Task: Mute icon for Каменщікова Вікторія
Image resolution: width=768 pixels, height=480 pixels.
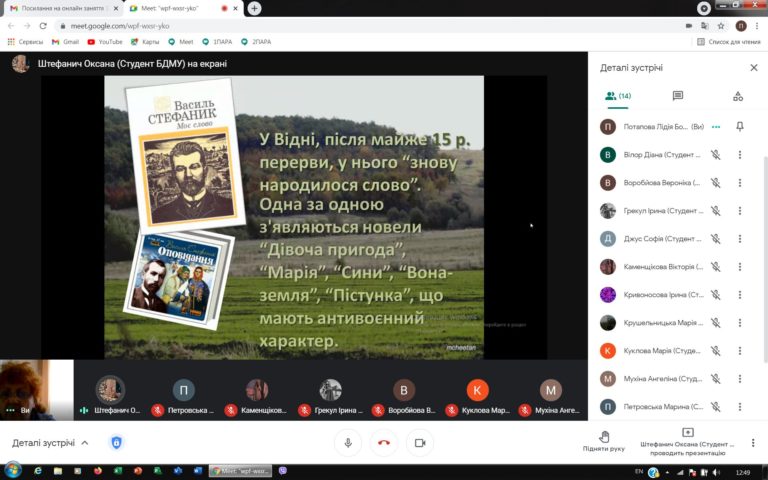Action: pyautogui.click(x=716, y=266)
